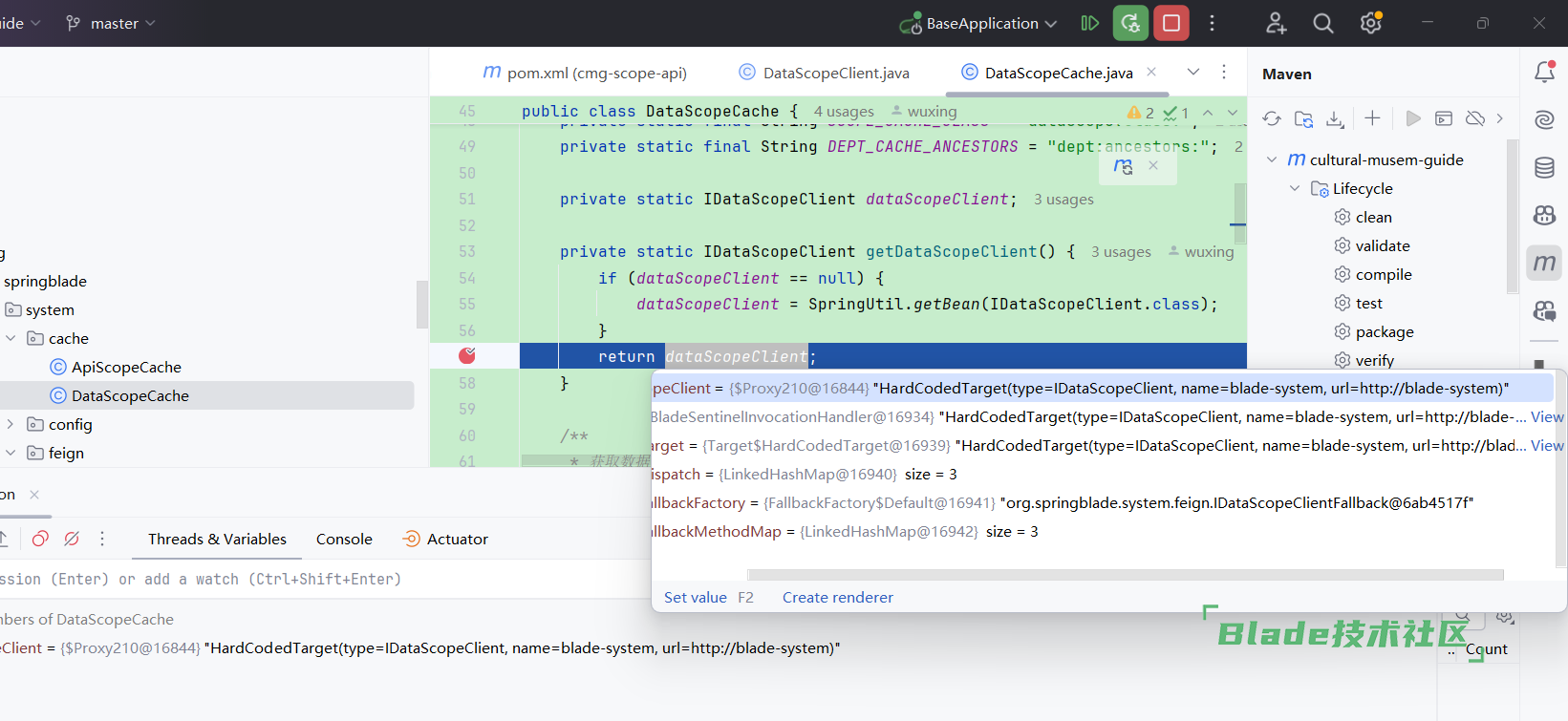Click View link on BladeSentinelInvocationHandler row
The height and width of the screenshot is (721, 1568).
1547,416
